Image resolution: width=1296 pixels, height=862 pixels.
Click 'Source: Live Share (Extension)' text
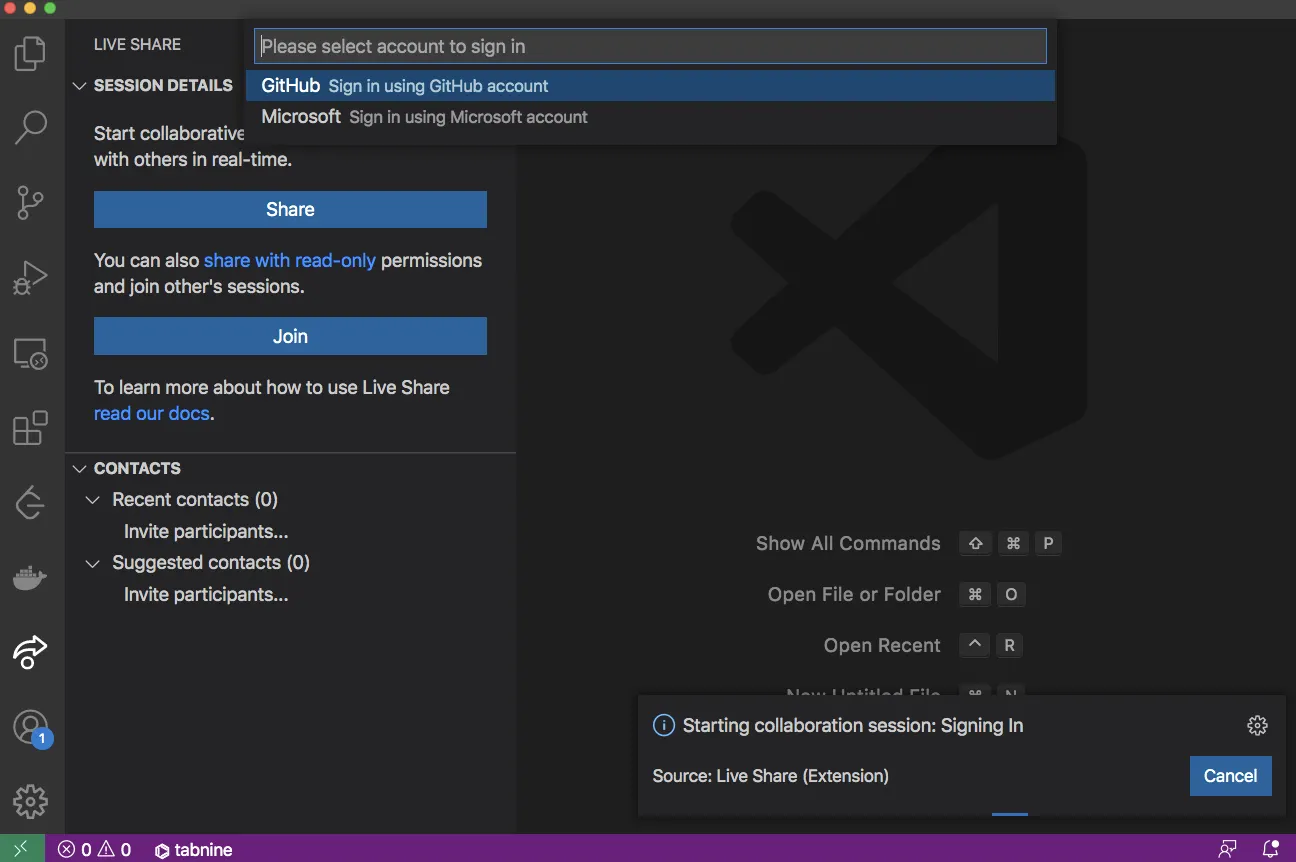tap(771, 776)
